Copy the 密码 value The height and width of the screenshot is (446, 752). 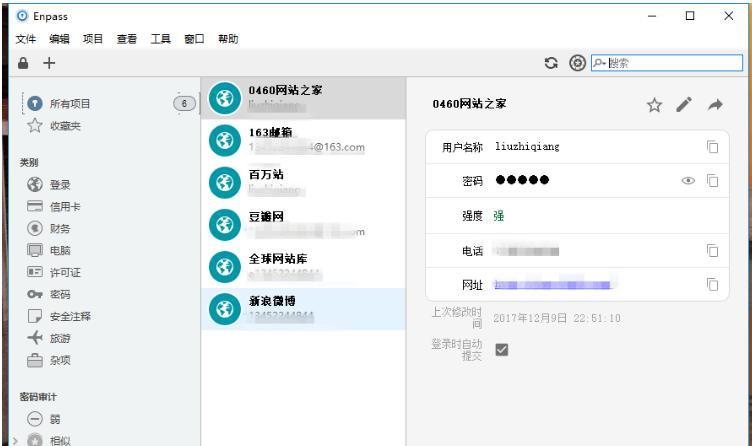pyautogui.click(x=713, y=181)
